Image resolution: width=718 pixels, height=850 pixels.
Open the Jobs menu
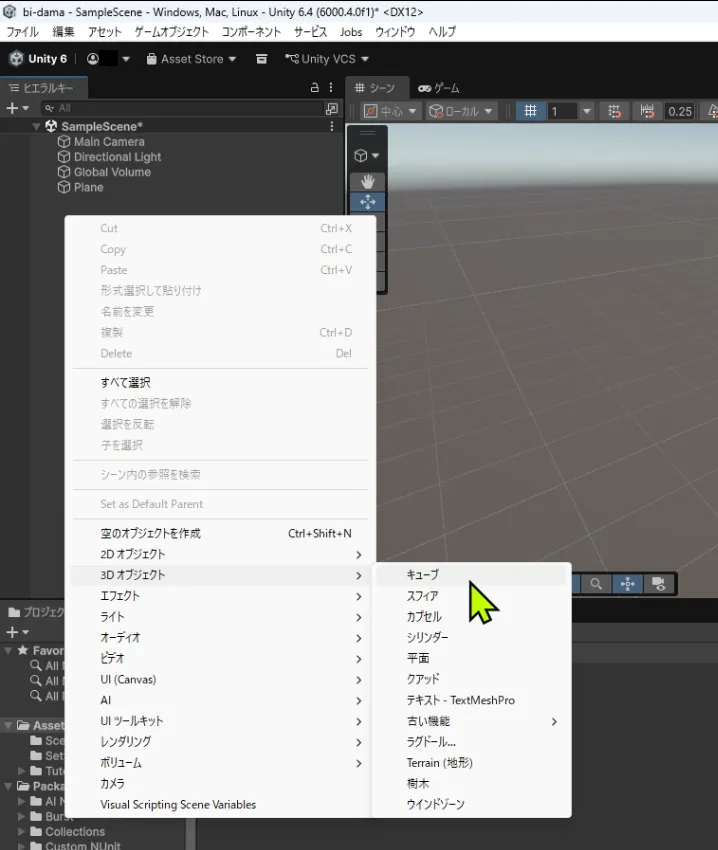click(x=351, y=32)
